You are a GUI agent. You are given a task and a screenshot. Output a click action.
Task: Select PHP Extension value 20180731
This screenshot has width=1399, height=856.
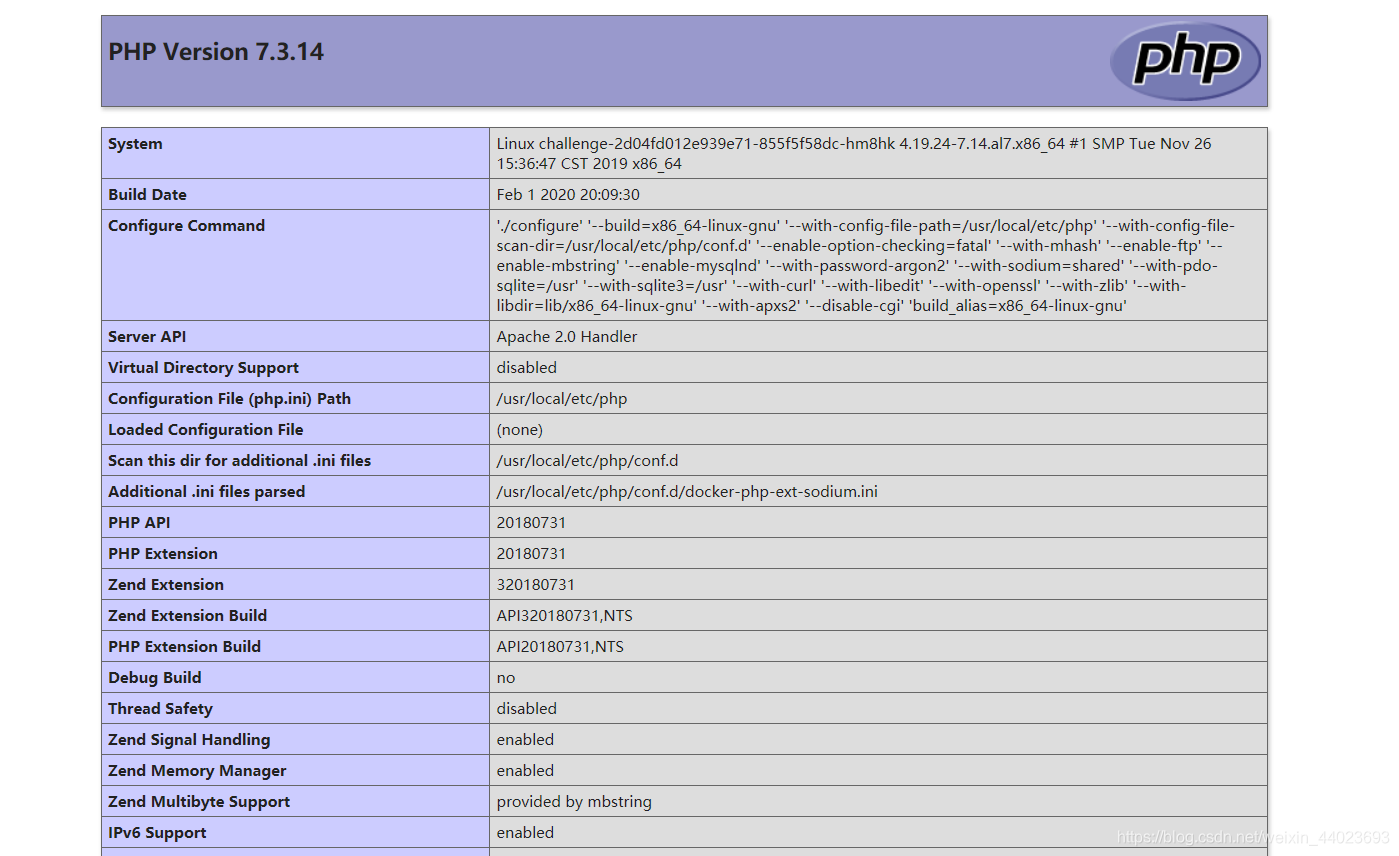pyautogui.click(x=531, y=554)
